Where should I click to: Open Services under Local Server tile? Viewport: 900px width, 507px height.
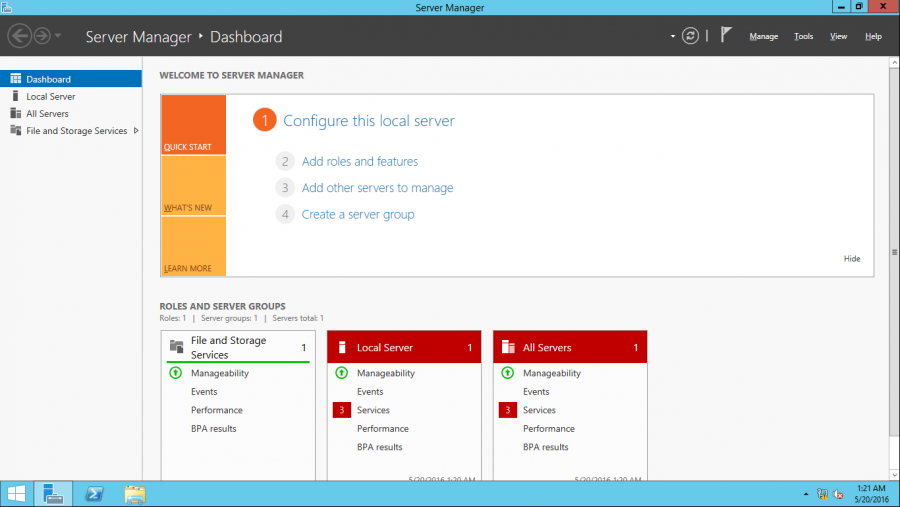click(x=373, y=410)
